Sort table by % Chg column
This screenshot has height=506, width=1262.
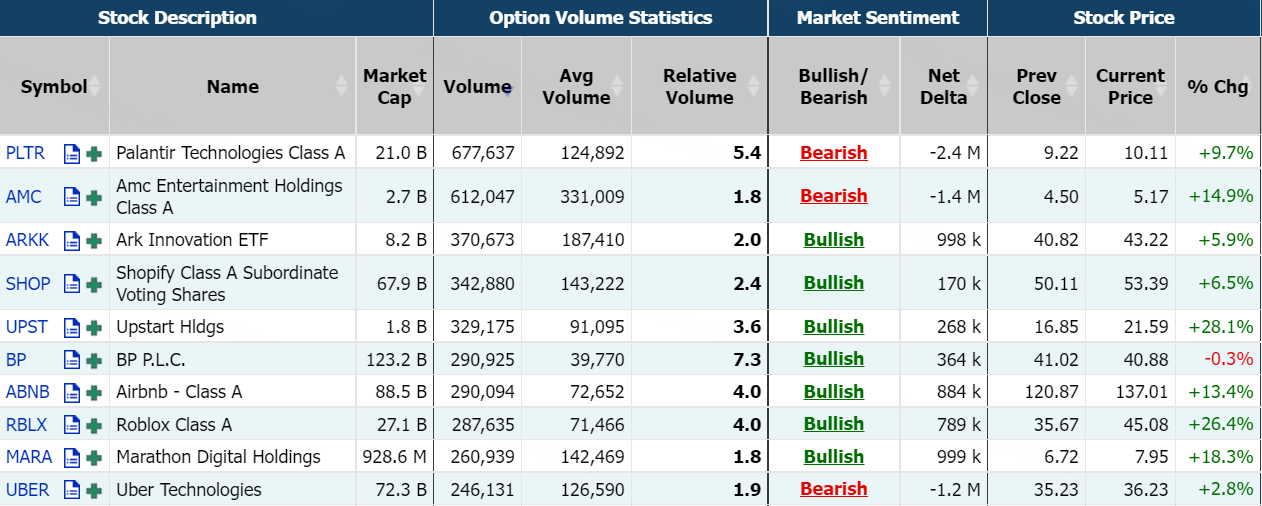(x=1218, y=87)
